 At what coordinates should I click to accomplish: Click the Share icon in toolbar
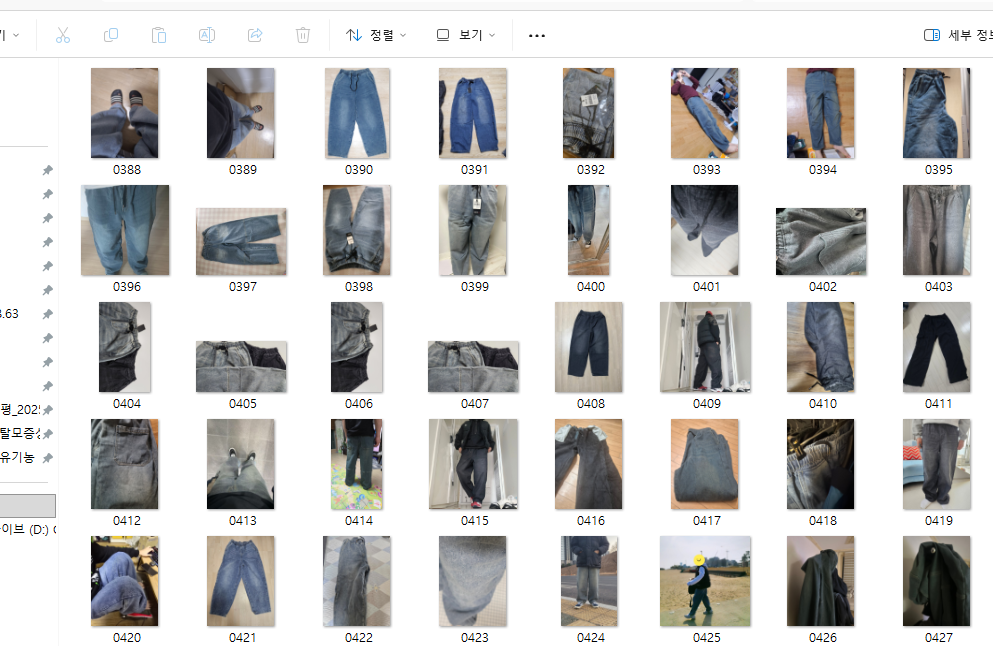click(255, 35)
